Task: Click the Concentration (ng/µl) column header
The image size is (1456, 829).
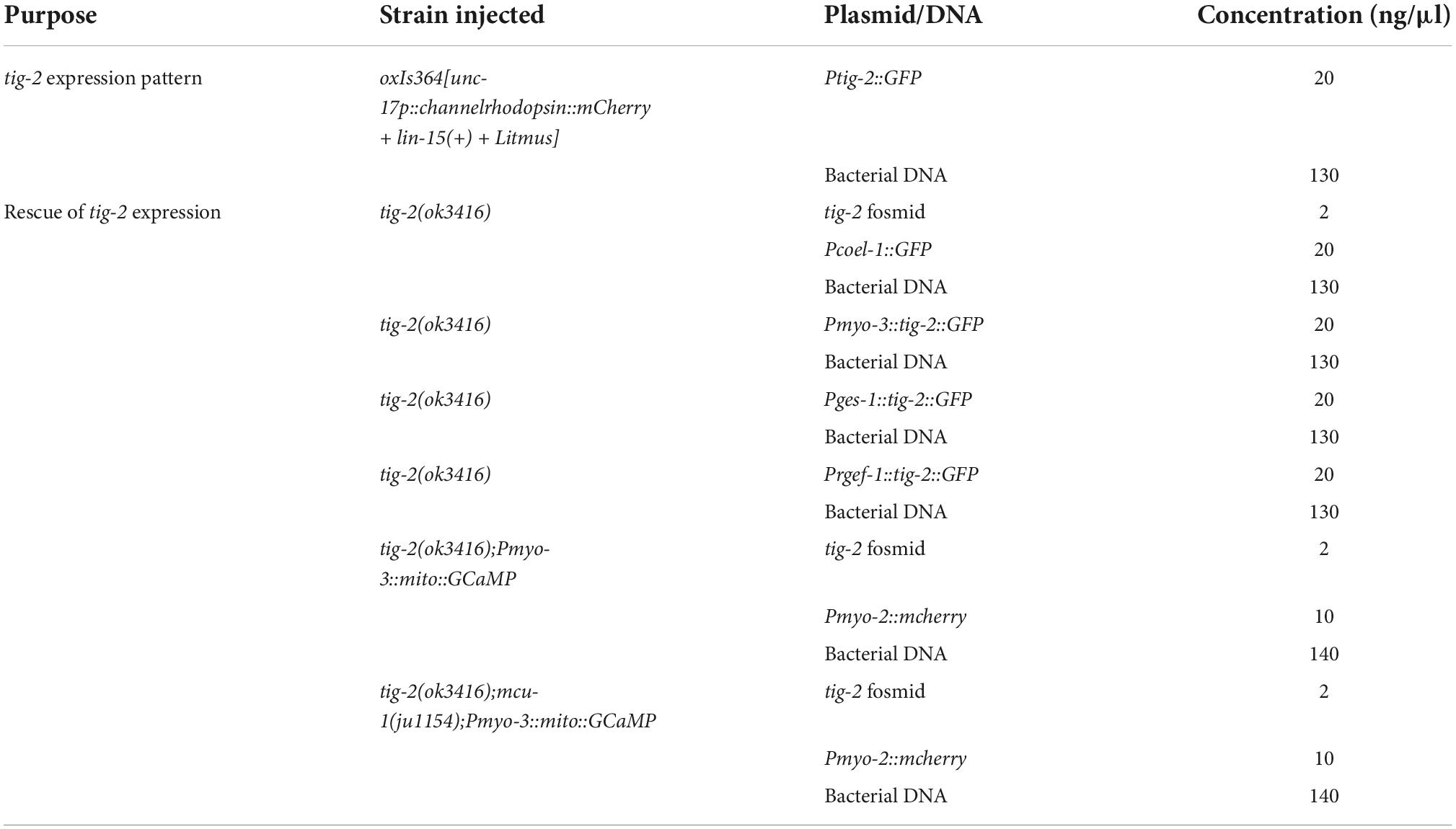Action: (x=1324, y=16)
